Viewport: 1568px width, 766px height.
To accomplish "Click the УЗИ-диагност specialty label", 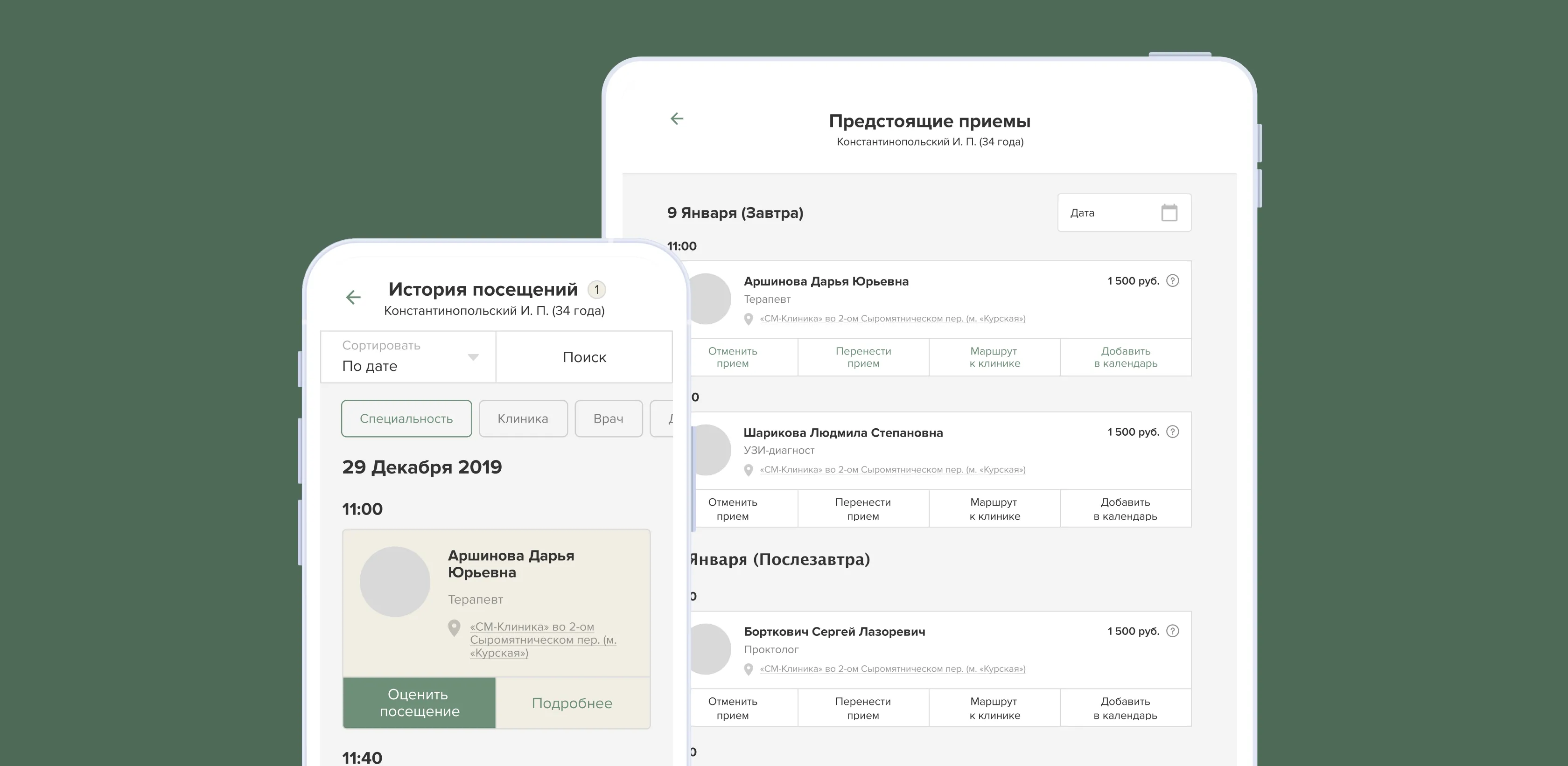I will 778,450.
